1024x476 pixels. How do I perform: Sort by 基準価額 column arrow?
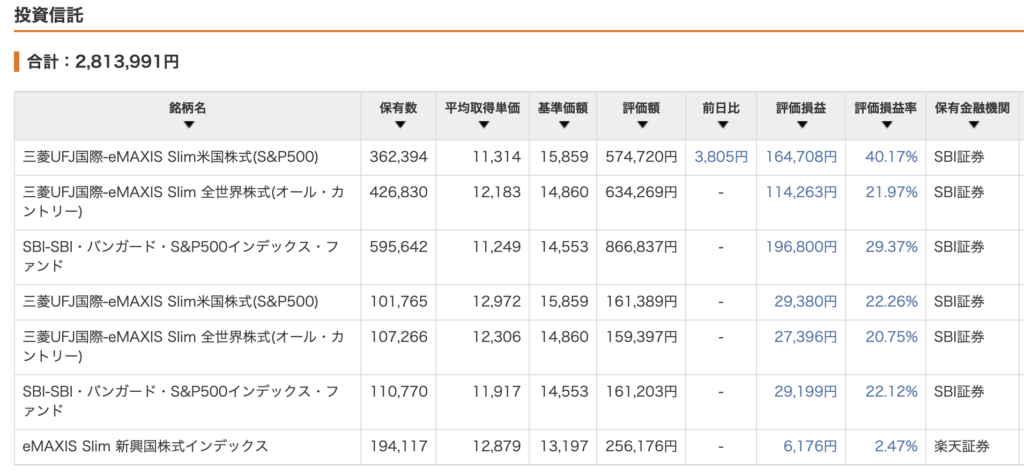pos(563,125)
